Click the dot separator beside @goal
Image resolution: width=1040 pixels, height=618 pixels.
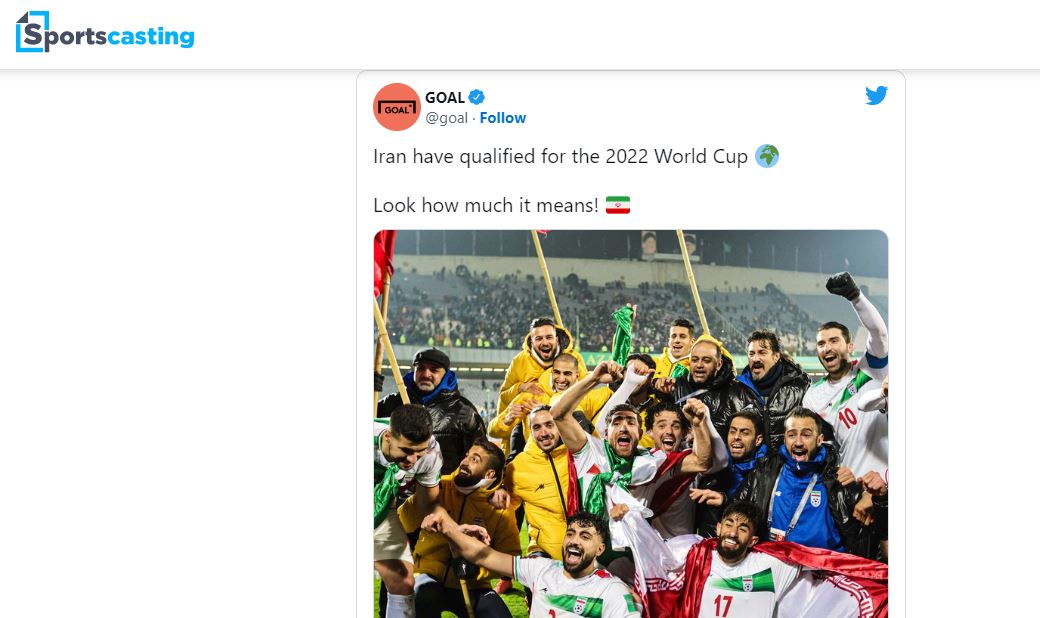tap(472, 118)
